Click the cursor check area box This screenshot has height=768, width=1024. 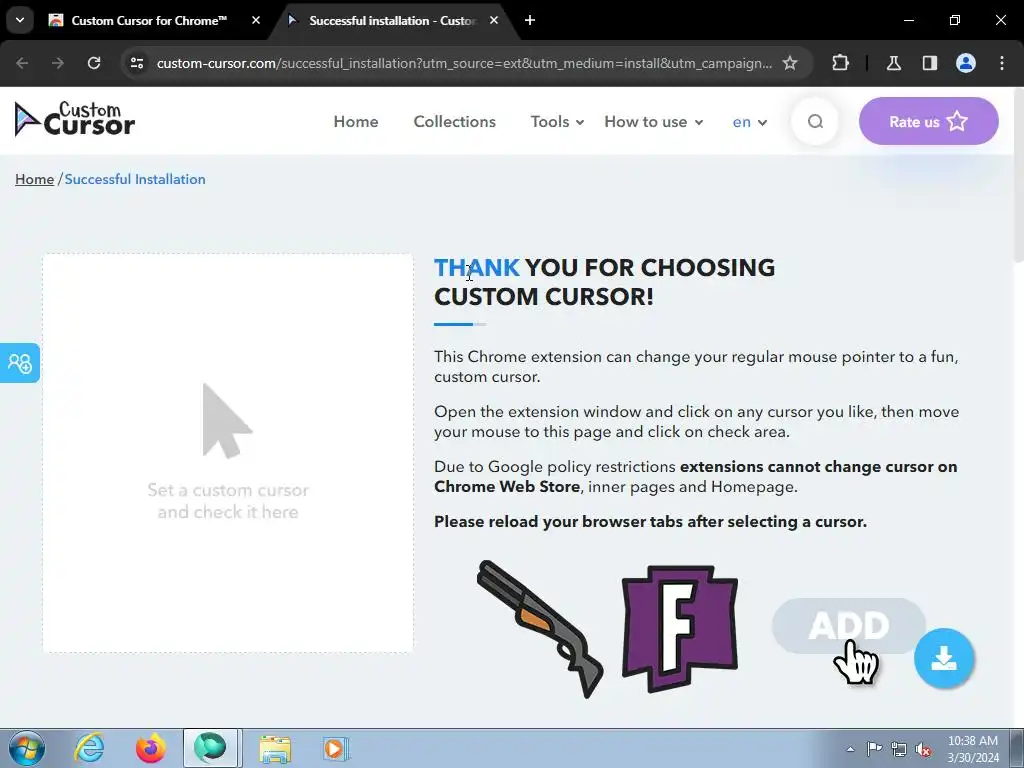click(x=228, y=453)
